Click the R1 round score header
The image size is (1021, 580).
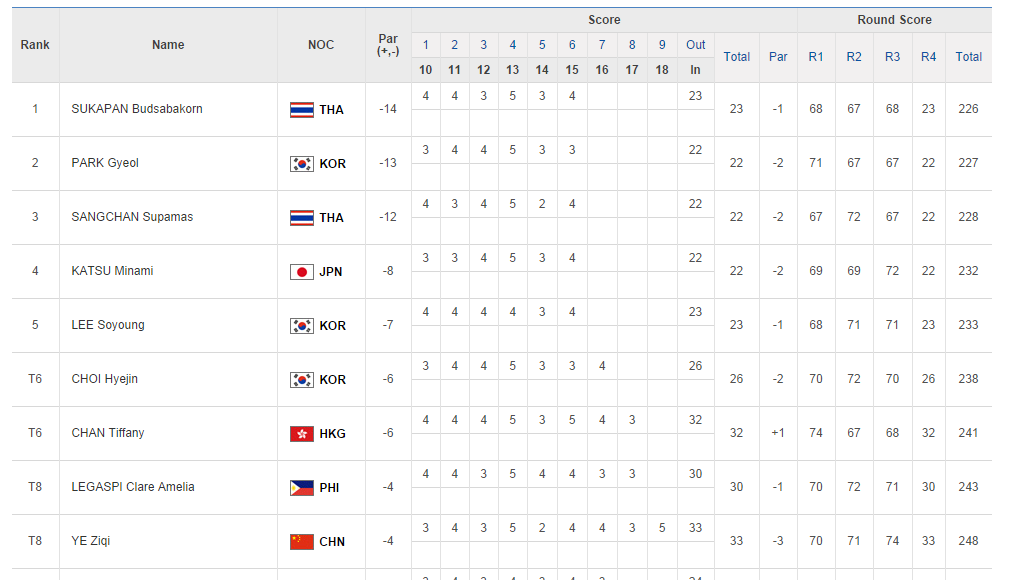pos(816,57)
